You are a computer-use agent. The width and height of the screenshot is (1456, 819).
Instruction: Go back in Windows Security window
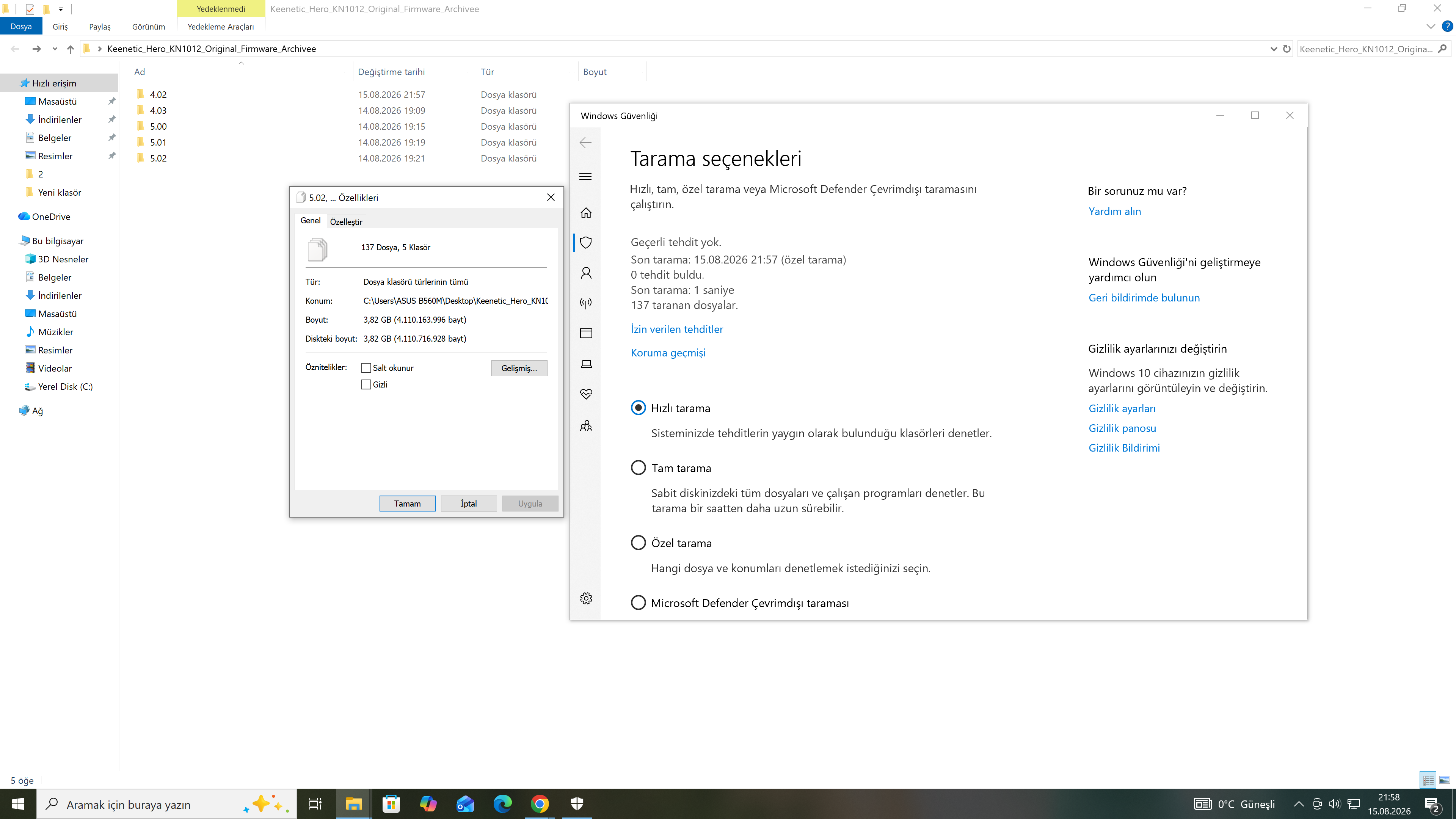click(x=586, y=143)
